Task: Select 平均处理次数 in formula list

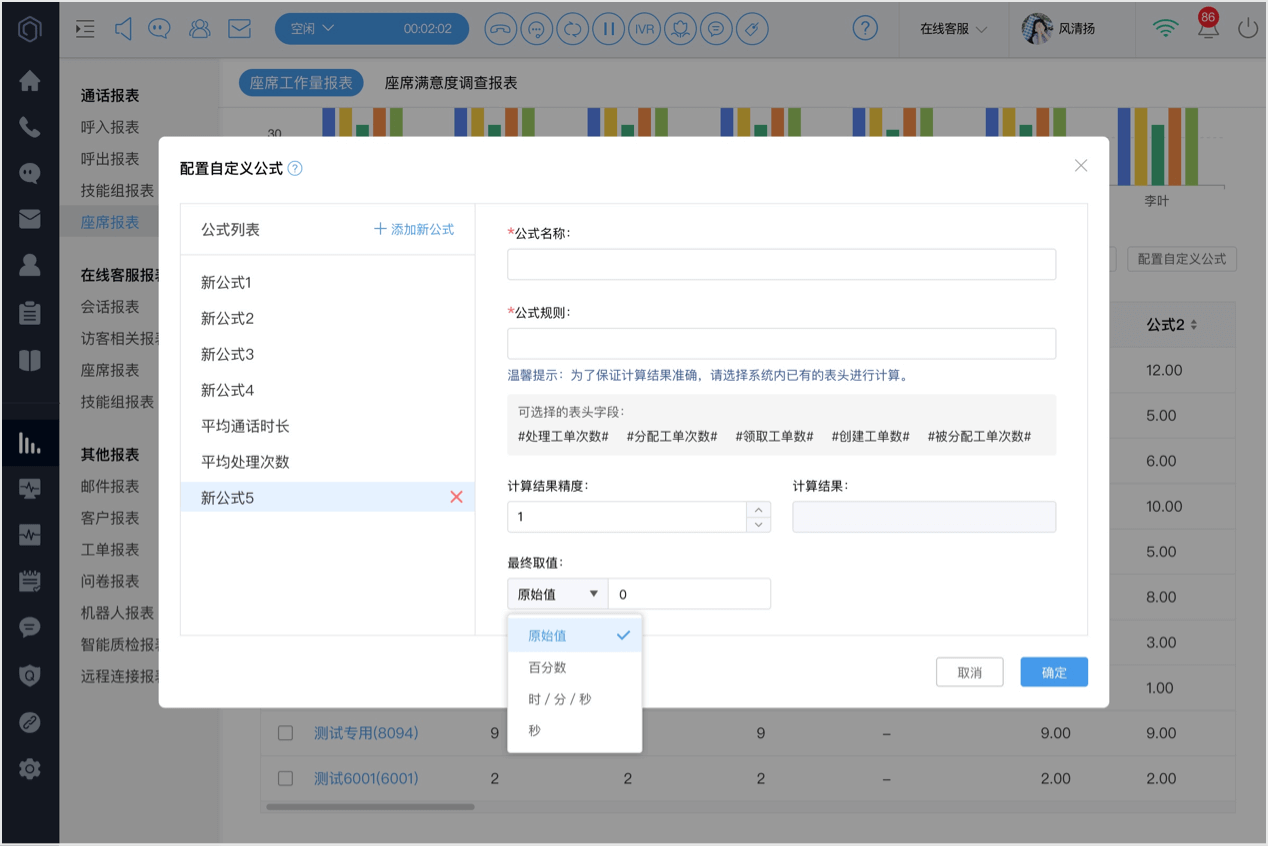Action: point(327,462)
